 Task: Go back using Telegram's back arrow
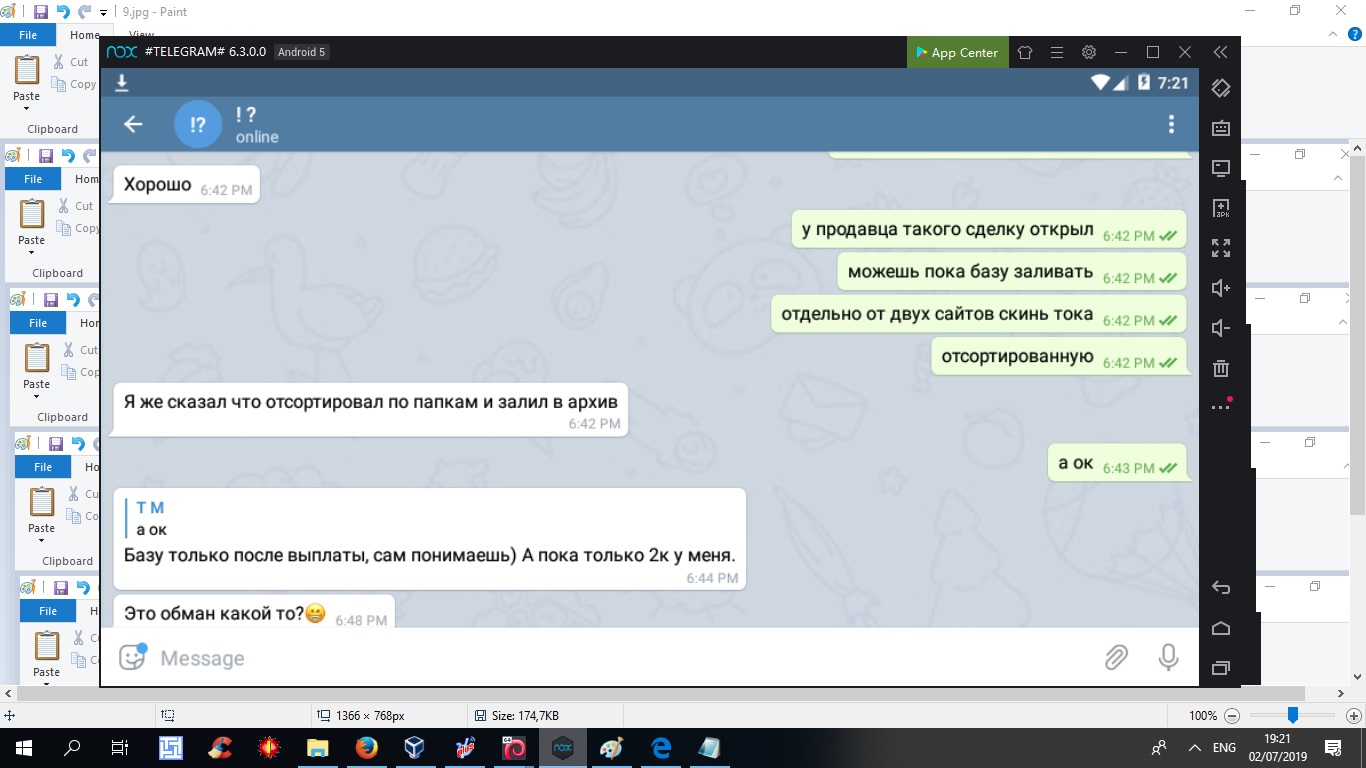point(133,124)
